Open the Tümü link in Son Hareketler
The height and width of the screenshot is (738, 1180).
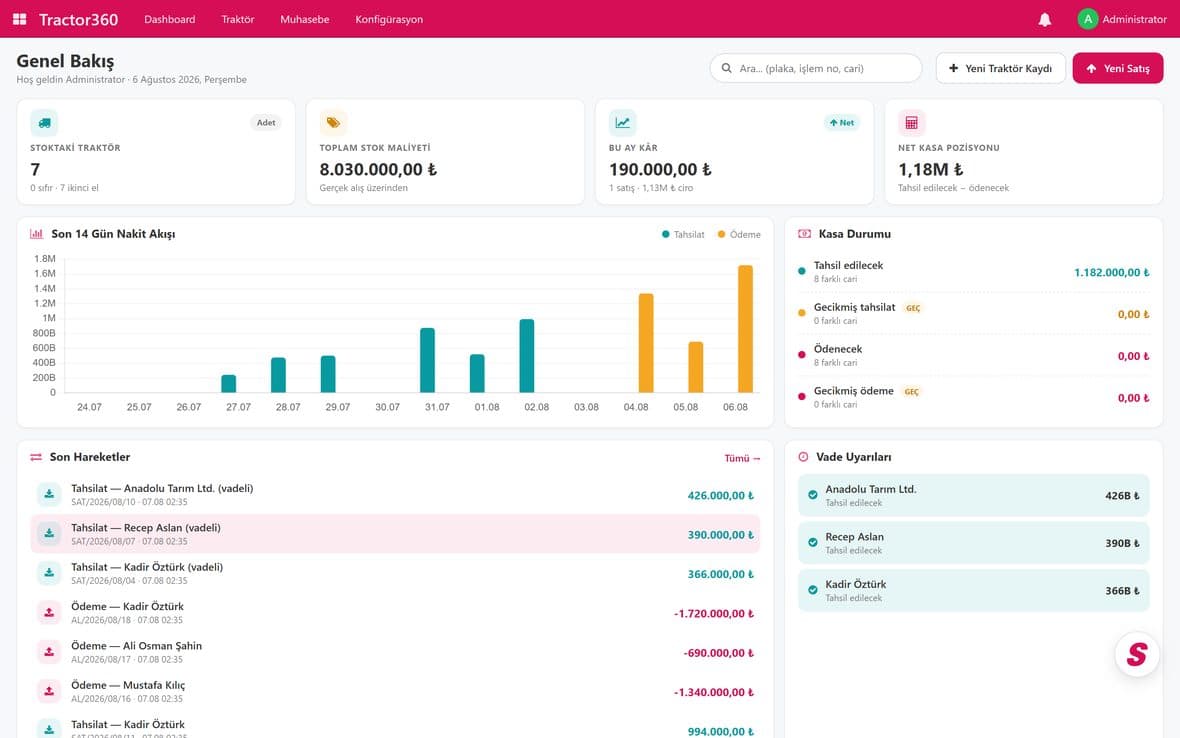click(x=742, y=458)
